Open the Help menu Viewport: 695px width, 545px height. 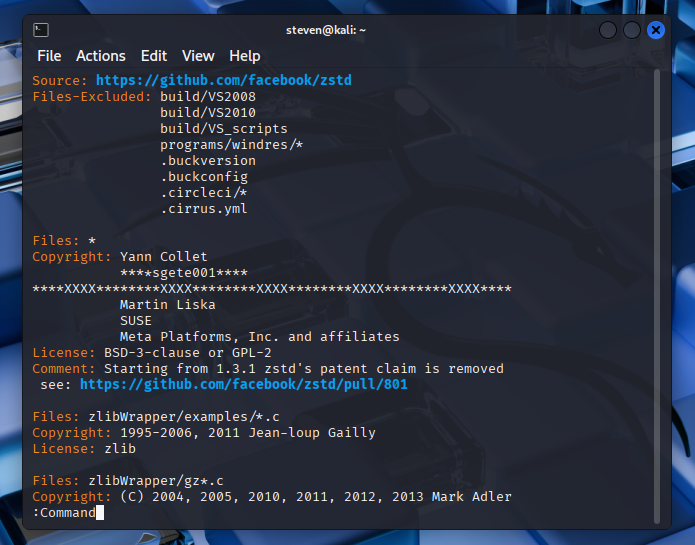[x=244, y=56]
